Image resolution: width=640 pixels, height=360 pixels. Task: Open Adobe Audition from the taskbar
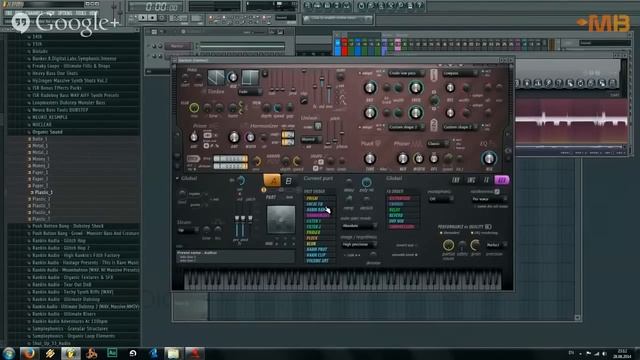(112, 353)
